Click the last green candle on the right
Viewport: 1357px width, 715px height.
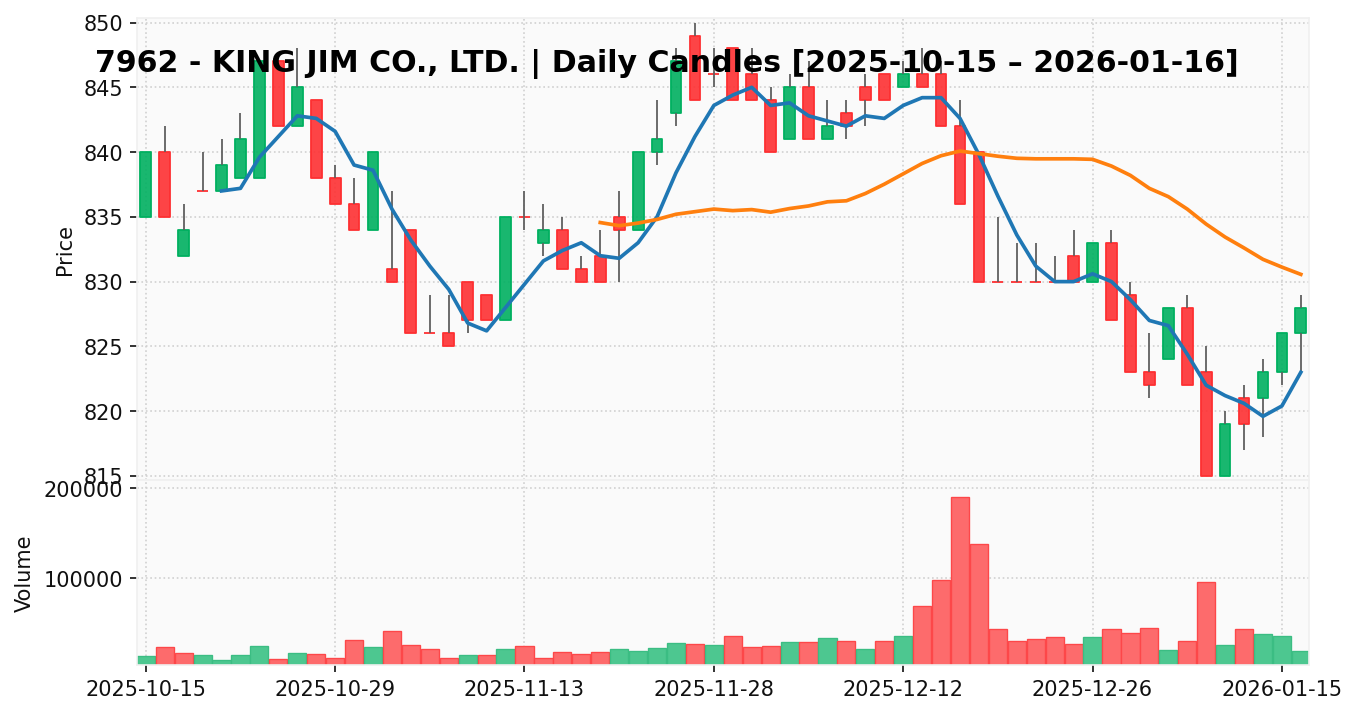pyautogui.click(x=1300, y=320)
